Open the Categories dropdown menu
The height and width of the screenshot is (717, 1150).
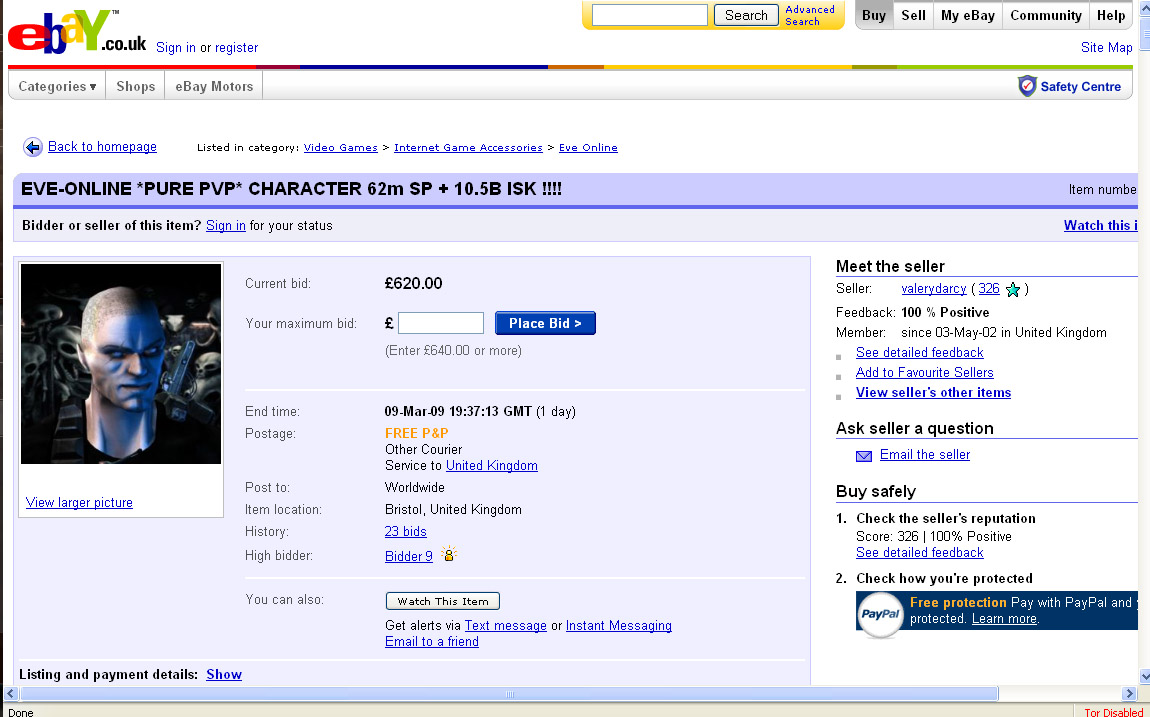[57, 86]
